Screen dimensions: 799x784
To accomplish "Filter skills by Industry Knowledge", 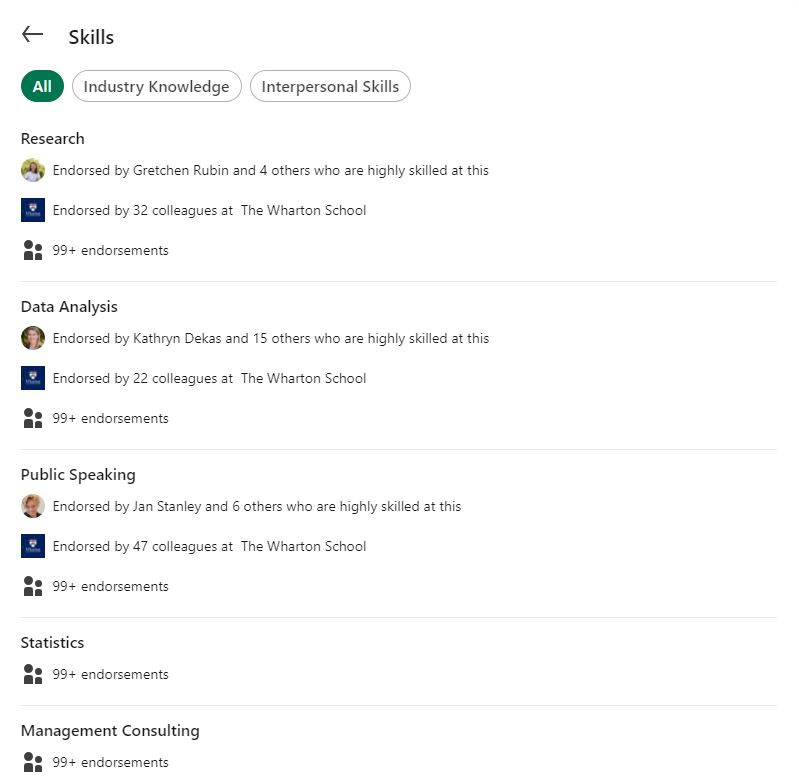I will tap(156, 86).
